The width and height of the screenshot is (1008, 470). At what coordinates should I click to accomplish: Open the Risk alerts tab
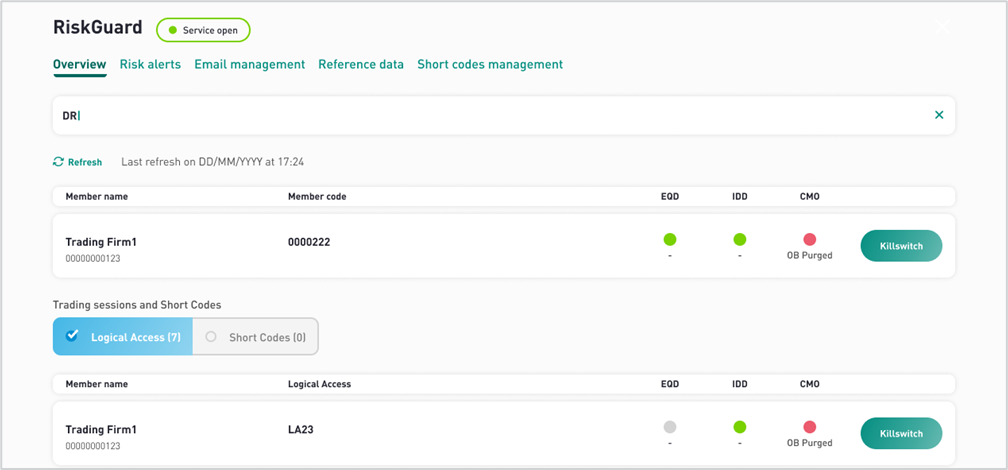(x=150, y=64)
